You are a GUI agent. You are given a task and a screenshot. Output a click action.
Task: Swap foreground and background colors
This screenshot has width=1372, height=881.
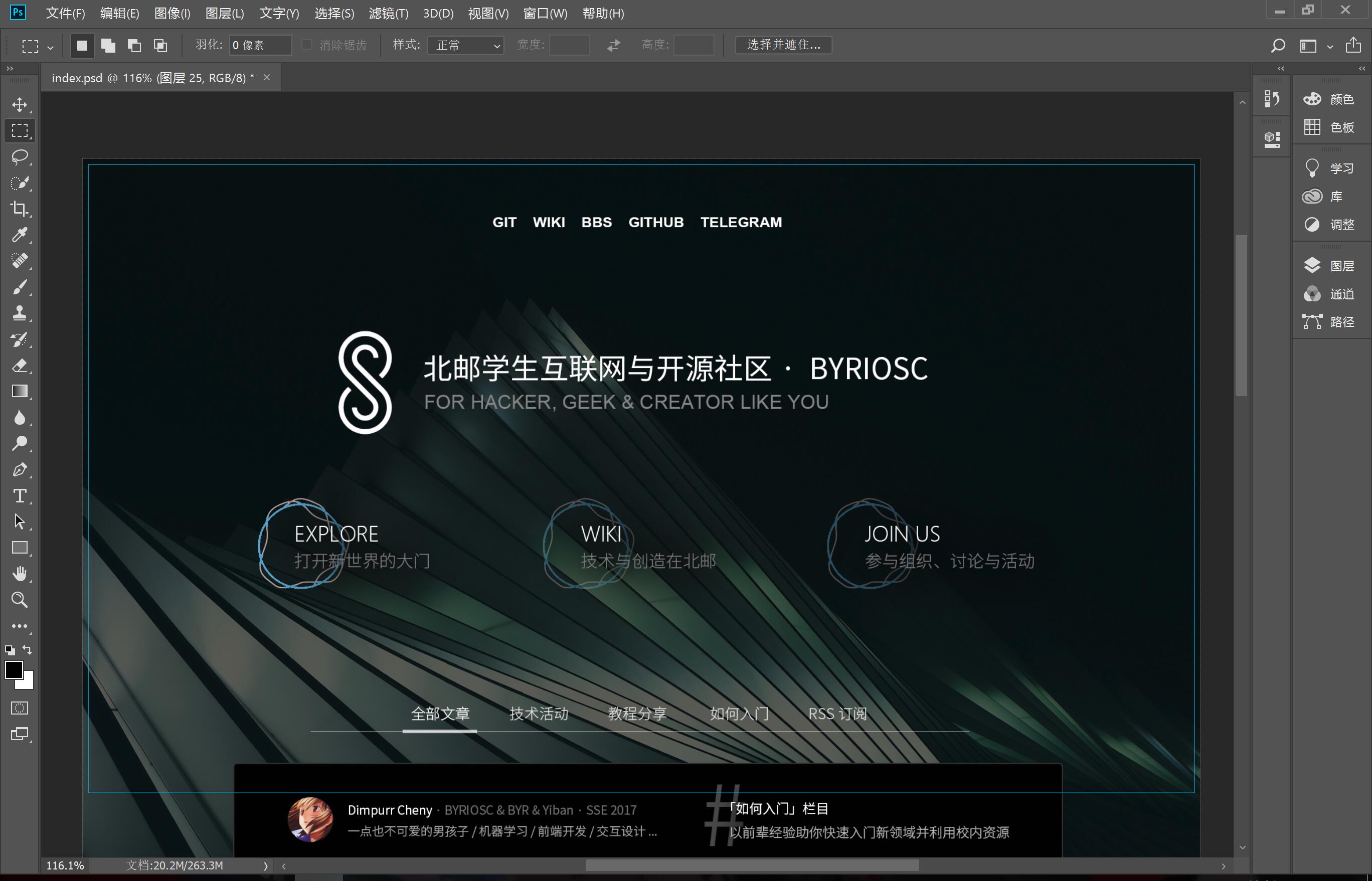pos(27,650)
